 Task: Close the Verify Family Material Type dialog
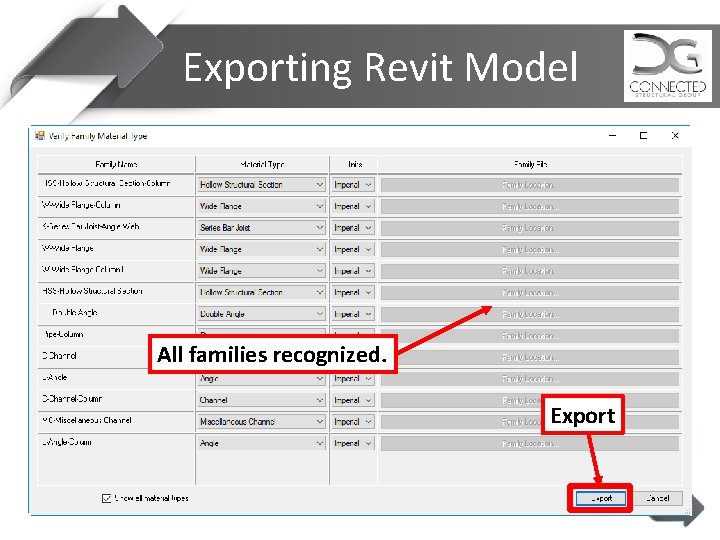point(675,135)
